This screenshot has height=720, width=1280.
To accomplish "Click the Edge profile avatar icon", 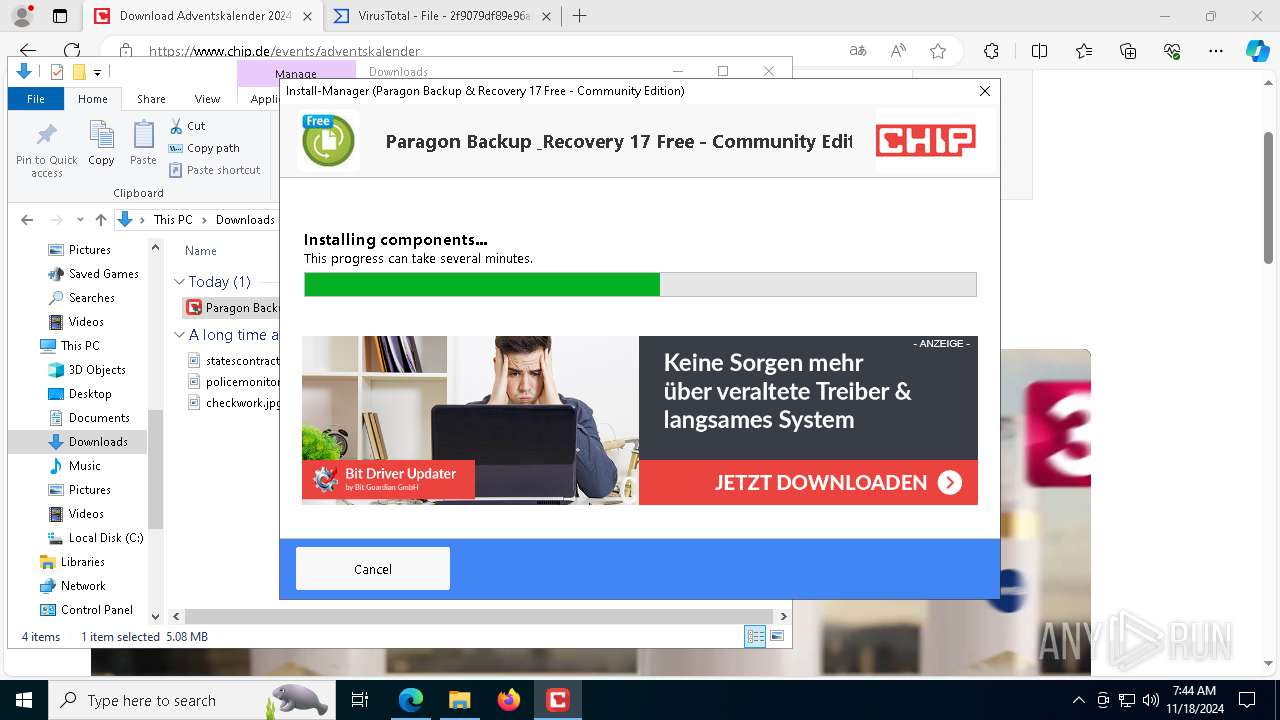I will [x=22, y=16].
